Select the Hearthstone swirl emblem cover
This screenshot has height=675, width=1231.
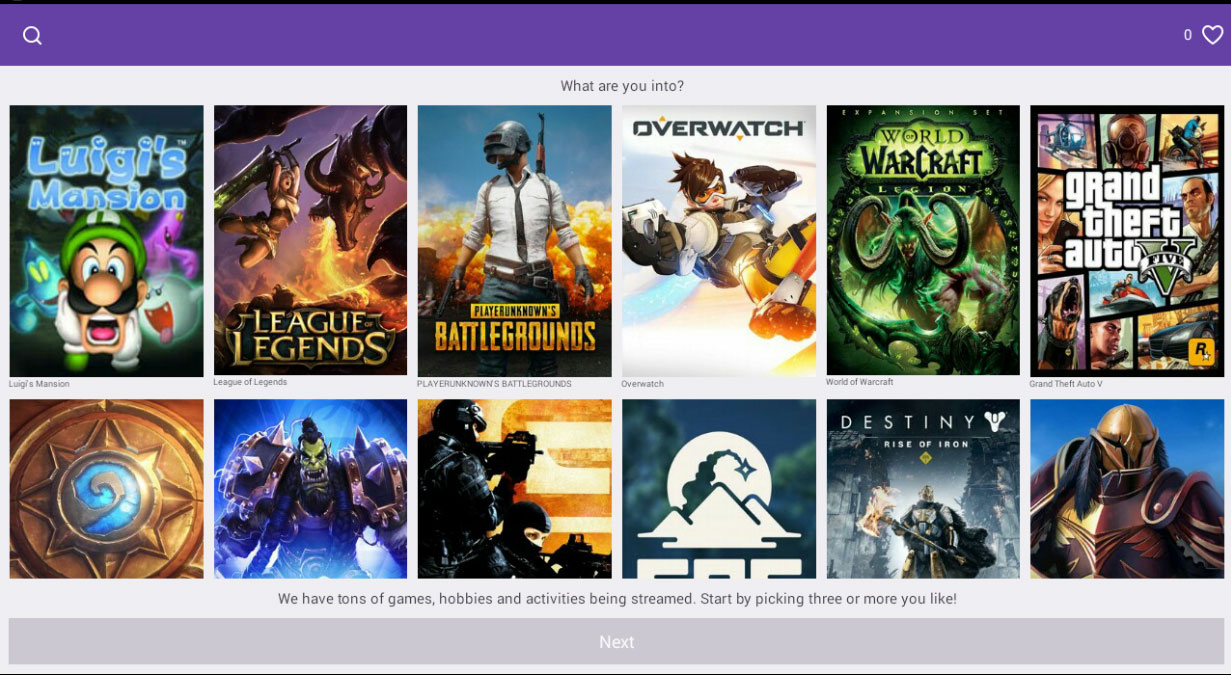click(x=106, y=489)
